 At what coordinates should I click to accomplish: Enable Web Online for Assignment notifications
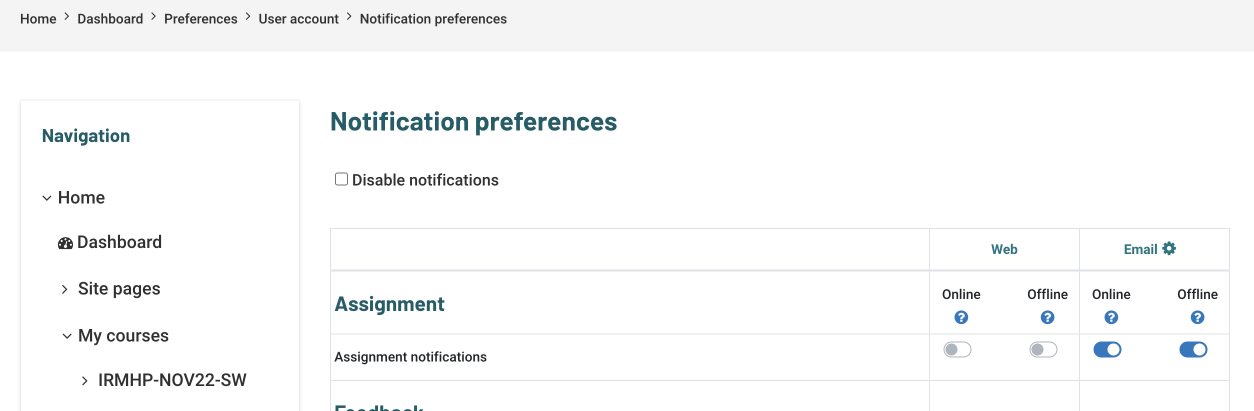(x=958, y=350)
